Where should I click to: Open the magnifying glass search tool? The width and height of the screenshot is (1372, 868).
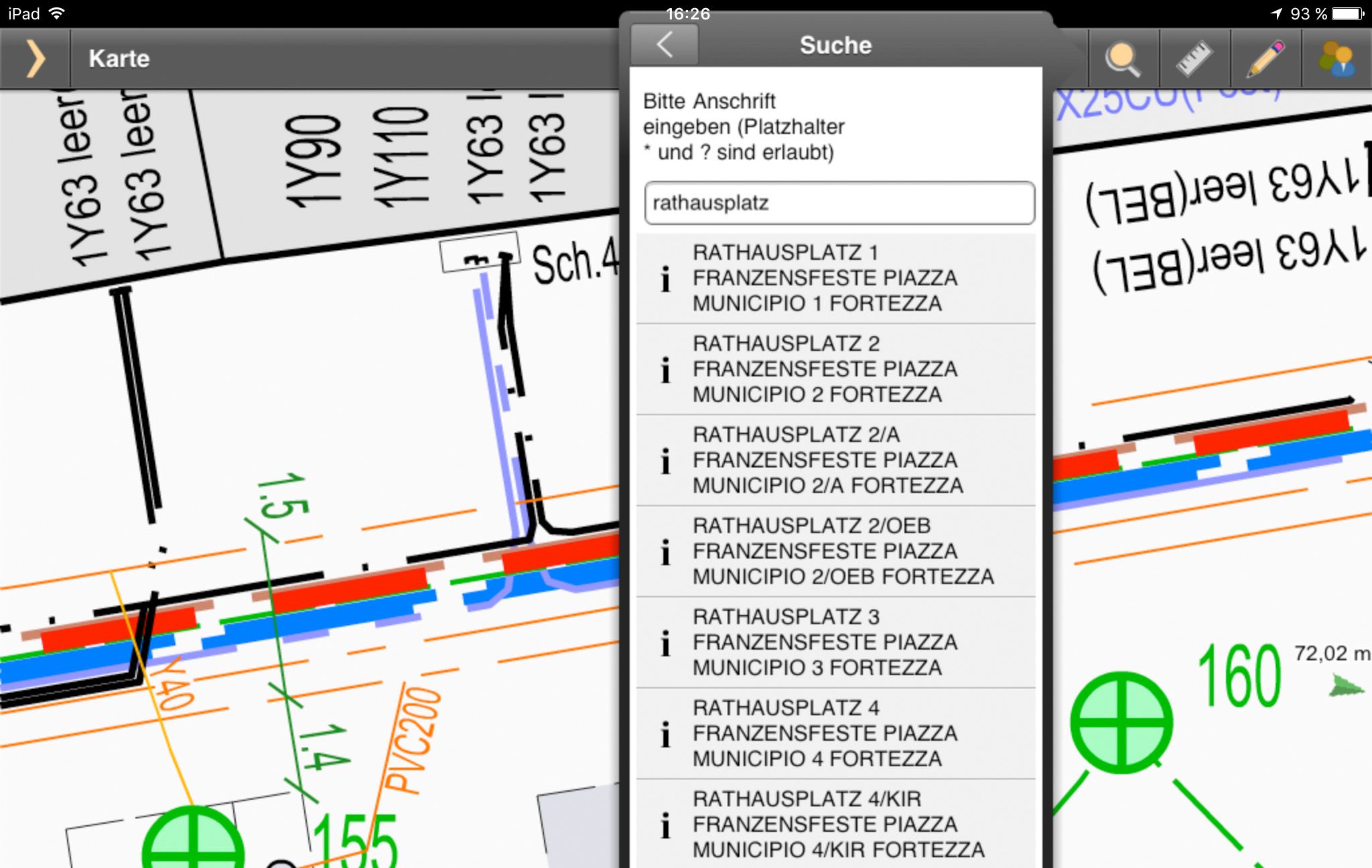1123,59
